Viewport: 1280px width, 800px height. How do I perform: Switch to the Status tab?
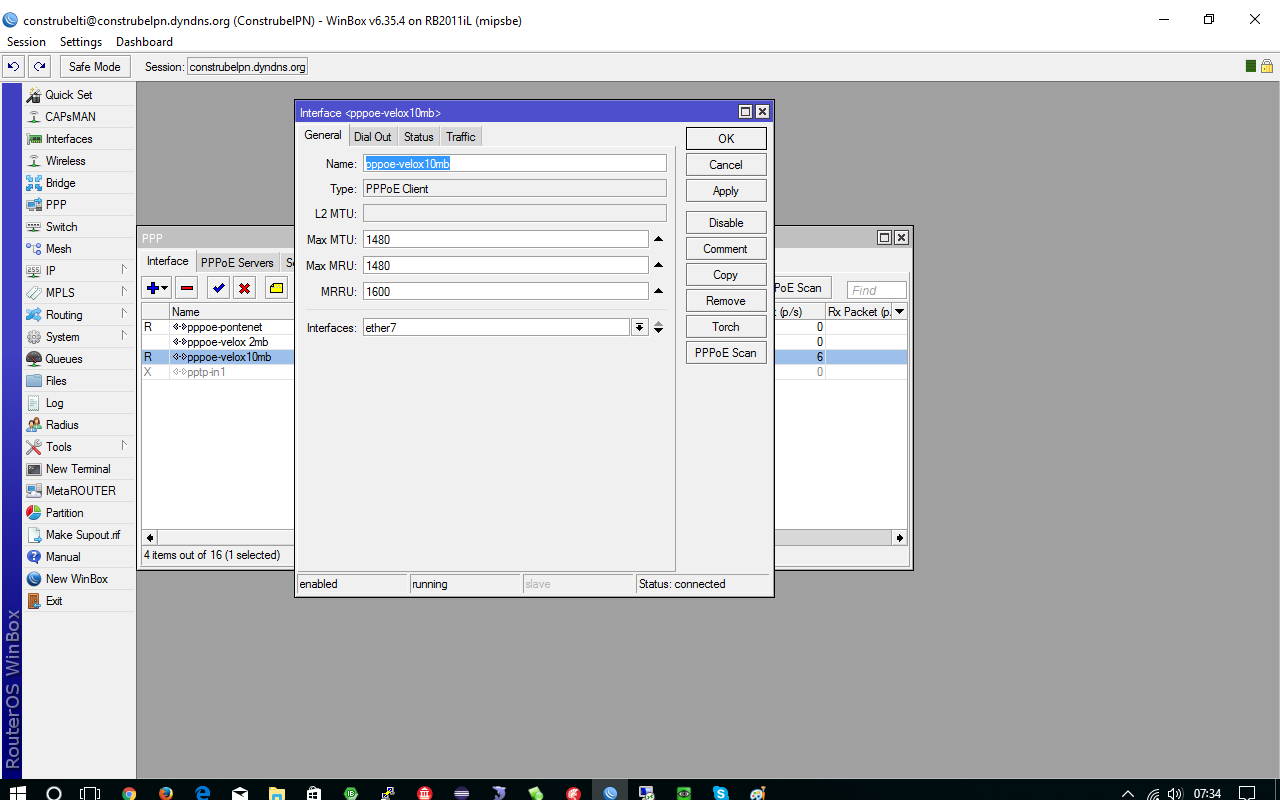point(419,137)
